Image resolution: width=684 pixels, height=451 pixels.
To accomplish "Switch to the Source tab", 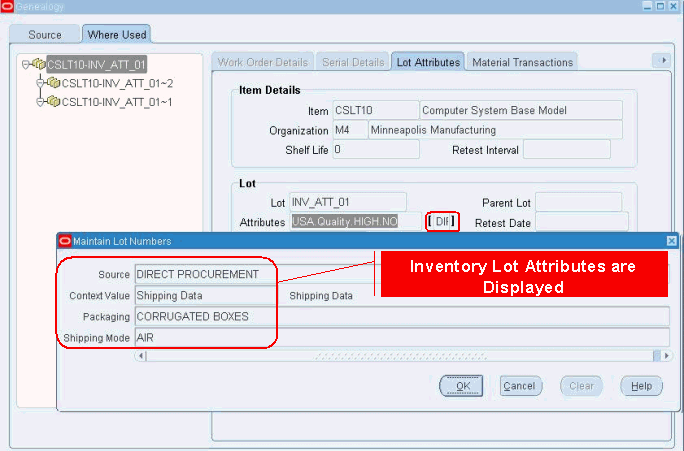I will [x=44, y=34].
